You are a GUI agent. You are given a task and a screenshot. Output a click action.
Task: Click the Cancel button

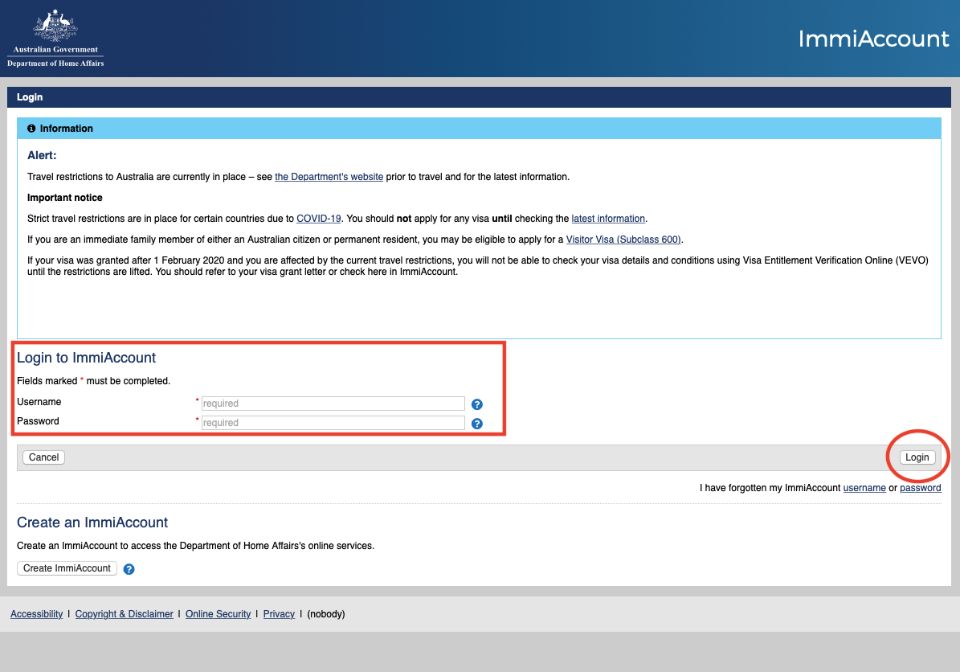43,457
